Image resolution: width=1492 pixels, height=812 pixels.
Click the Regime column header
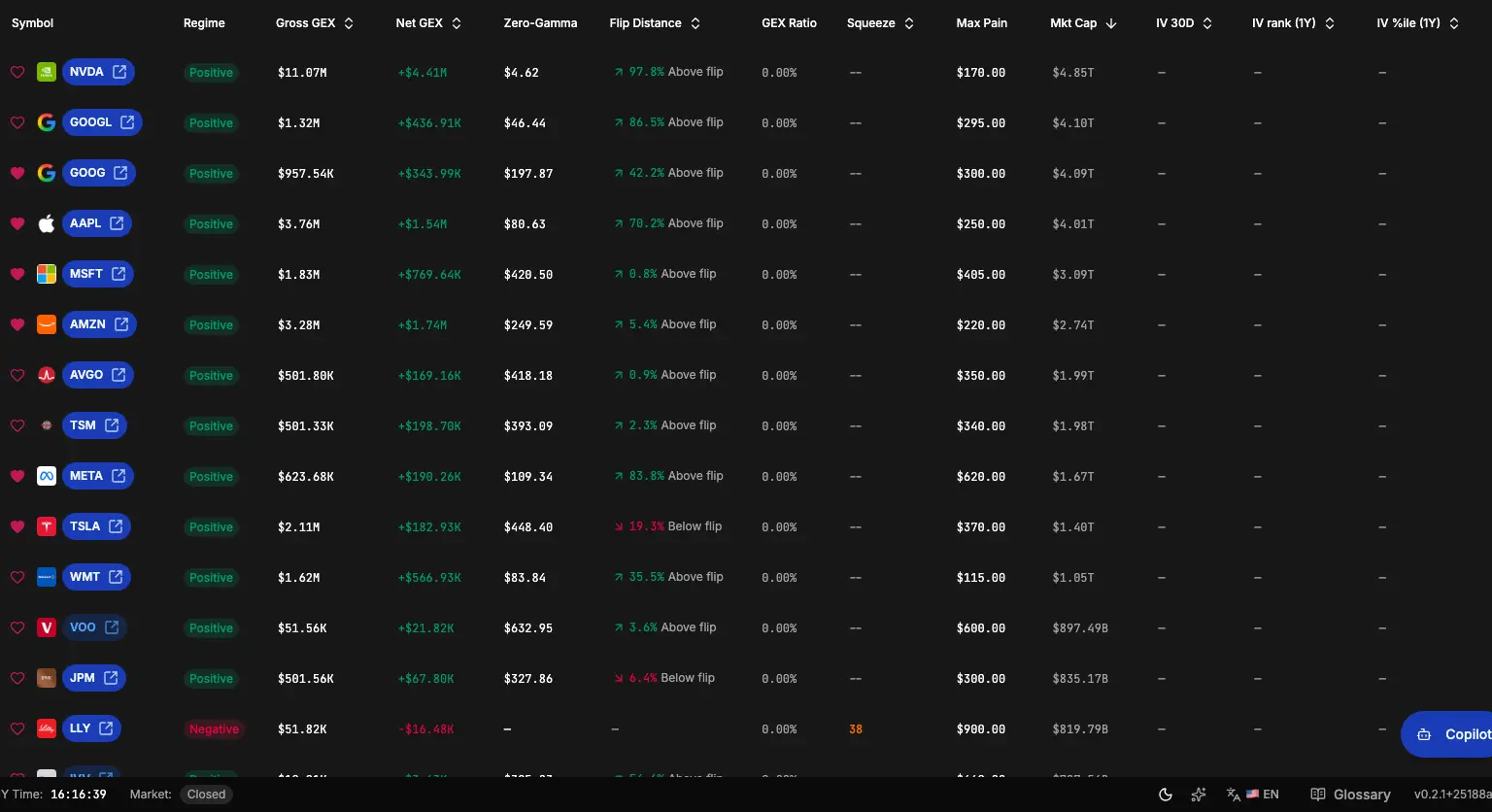[x=204, y=23]
